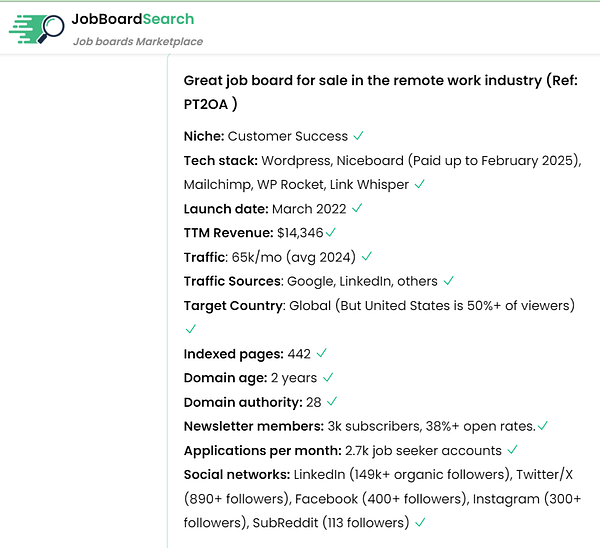Click the checkmark after Indexed pages 442

(322, 353)
